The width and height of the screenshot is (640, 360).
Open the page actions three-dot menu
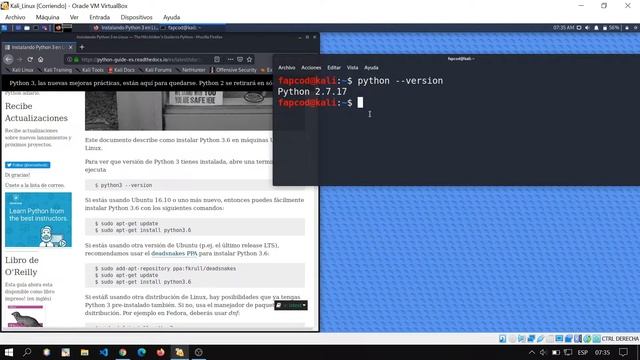[x=231, y=60]
